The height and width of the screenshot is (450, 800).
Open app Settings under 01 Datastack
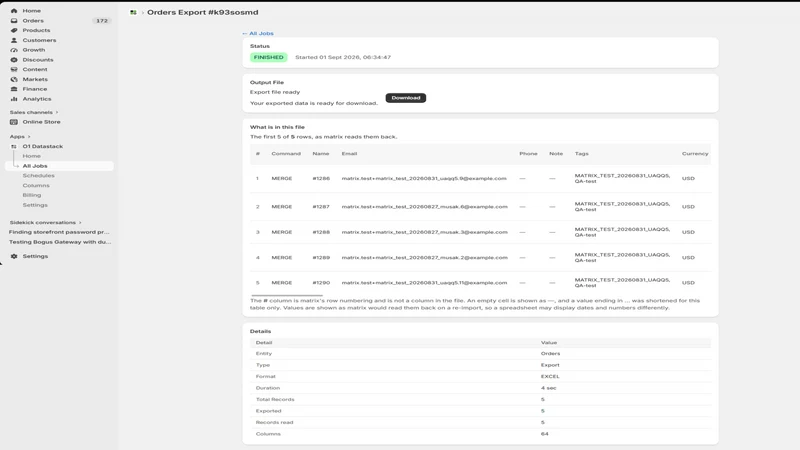(35, 205)
